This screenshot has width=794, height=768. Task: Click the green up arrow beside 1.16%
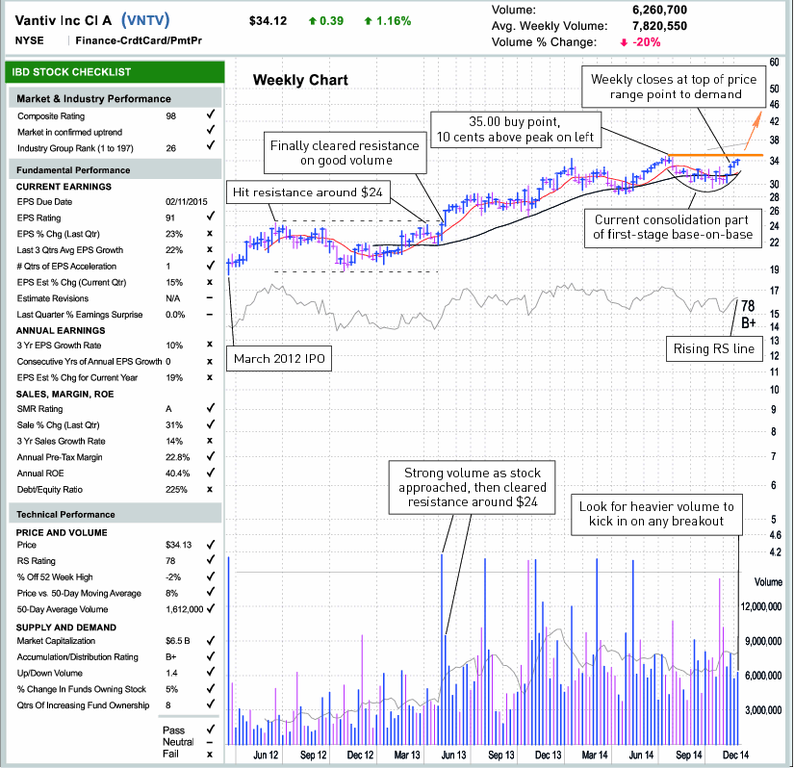click(368, 21)
